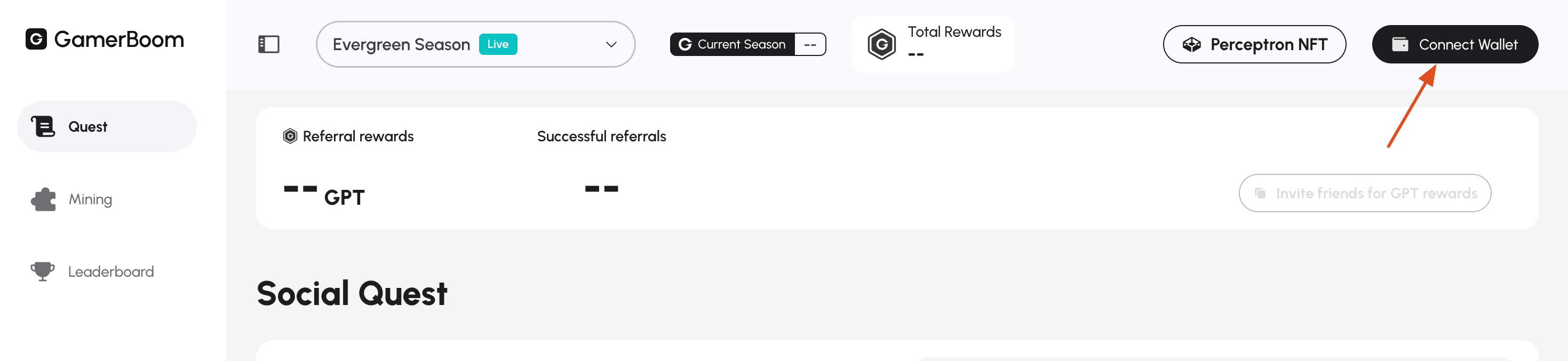1568x361 pixels.
Task: Open Total Rewards summary card
Action: (933, 44)
